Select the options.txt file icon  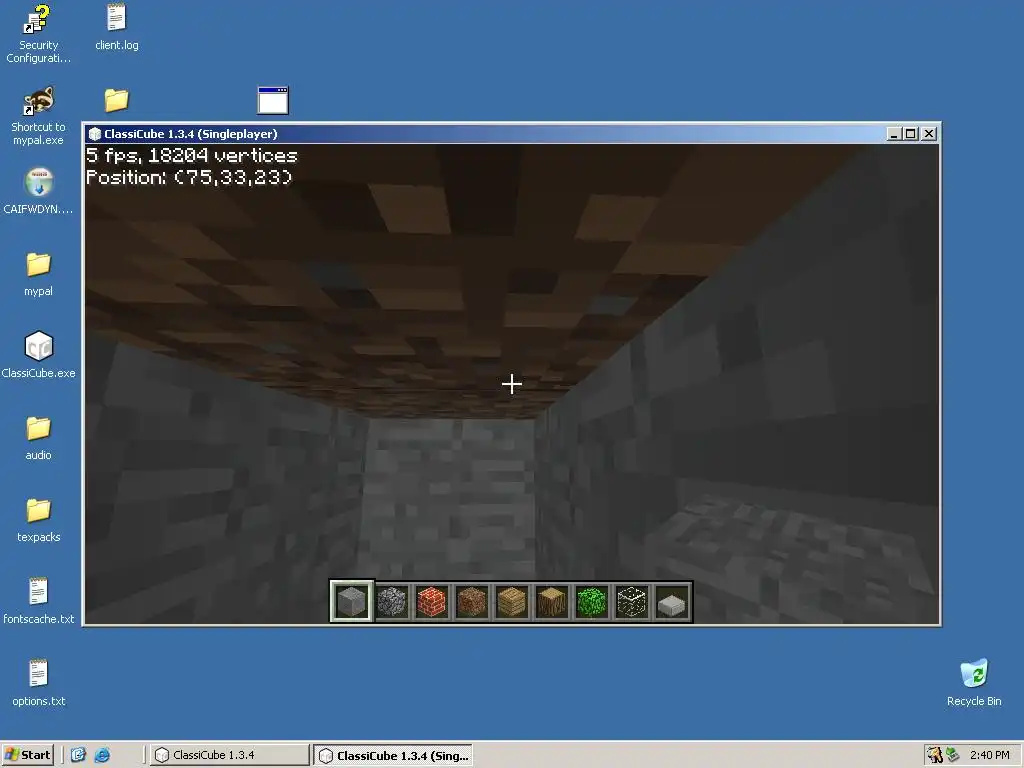[39, 683]
